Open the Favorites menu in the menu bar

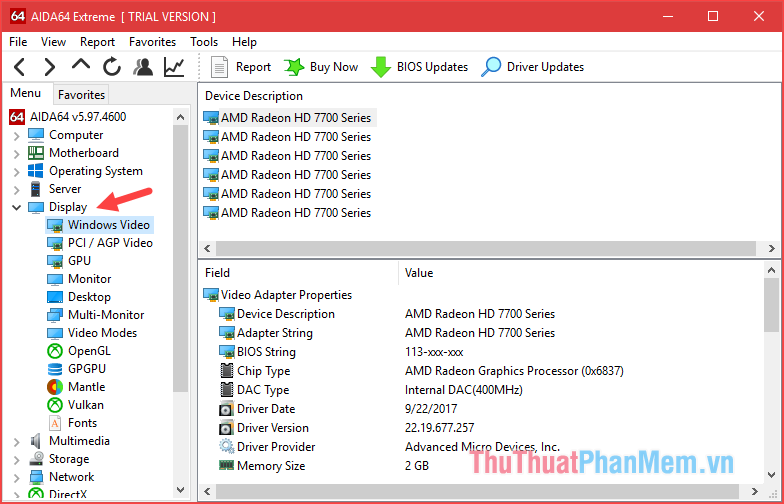[152, 42]
